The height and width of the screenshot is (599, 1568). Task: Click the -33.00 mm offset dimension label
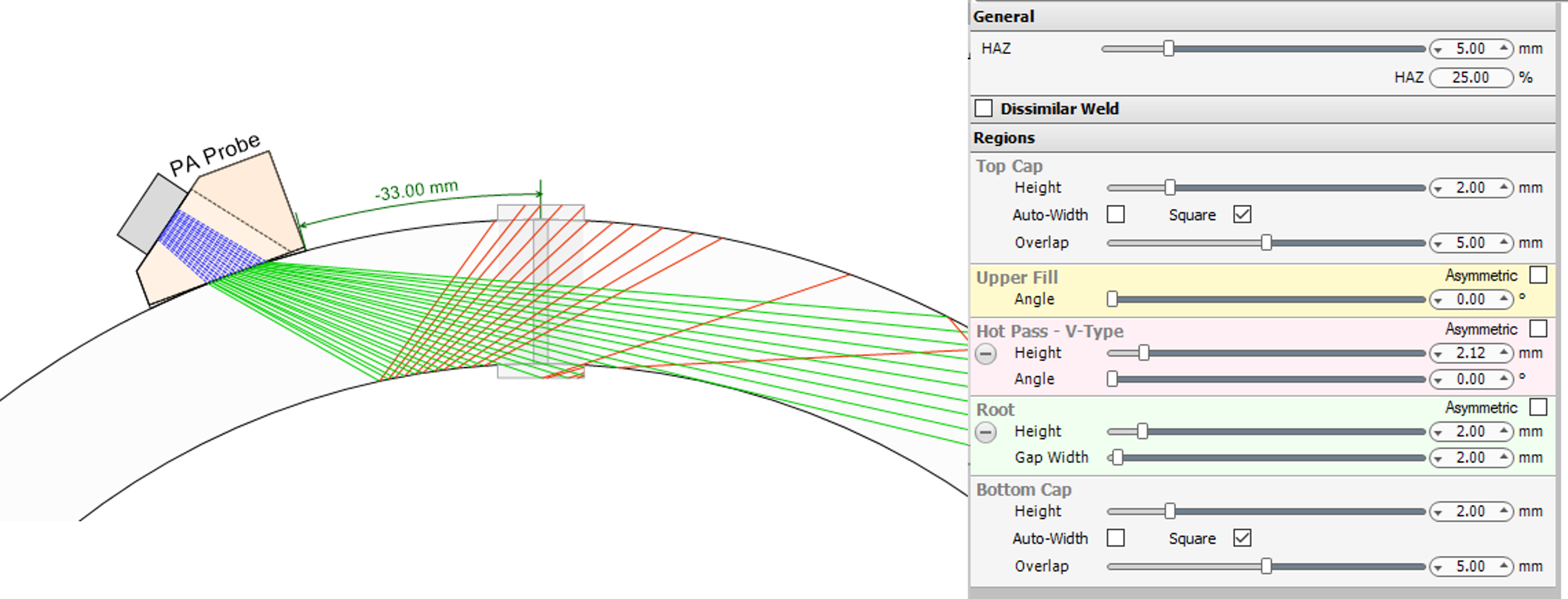pos(416,190)
